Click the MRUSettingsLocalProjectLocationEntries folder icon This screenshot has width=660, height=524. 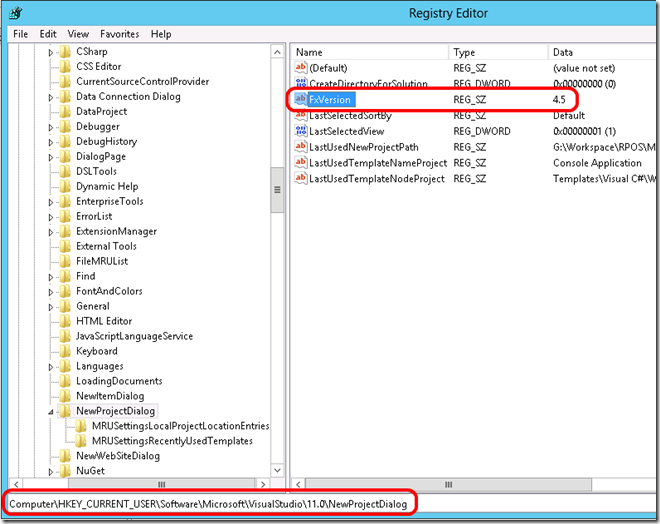[x=81, y=426]
